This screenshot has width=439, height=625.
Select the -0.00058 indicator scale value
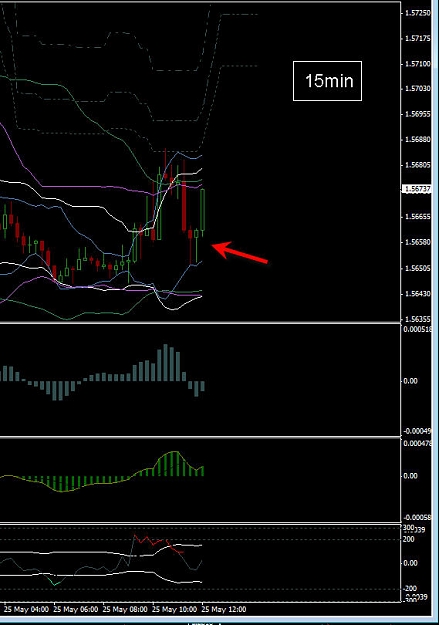pyautogui.click(x=417, y=517)
